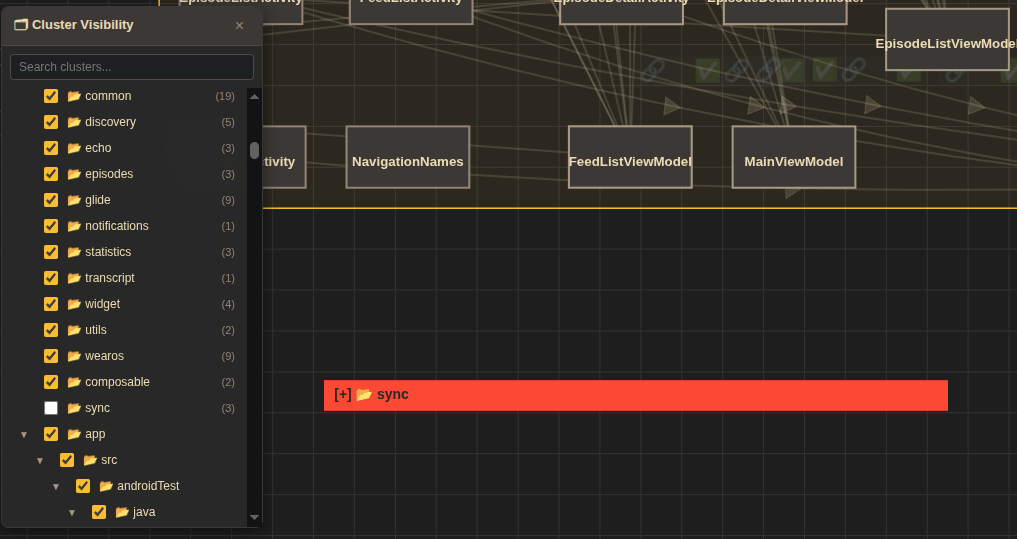Disable the glide cluster checkbox
1017x539 pixels.
tap(51, 200)
